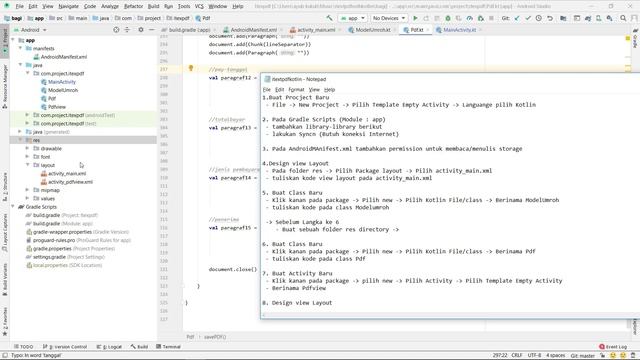
Task: Open the Refactor menu
Action: point(133,7)
